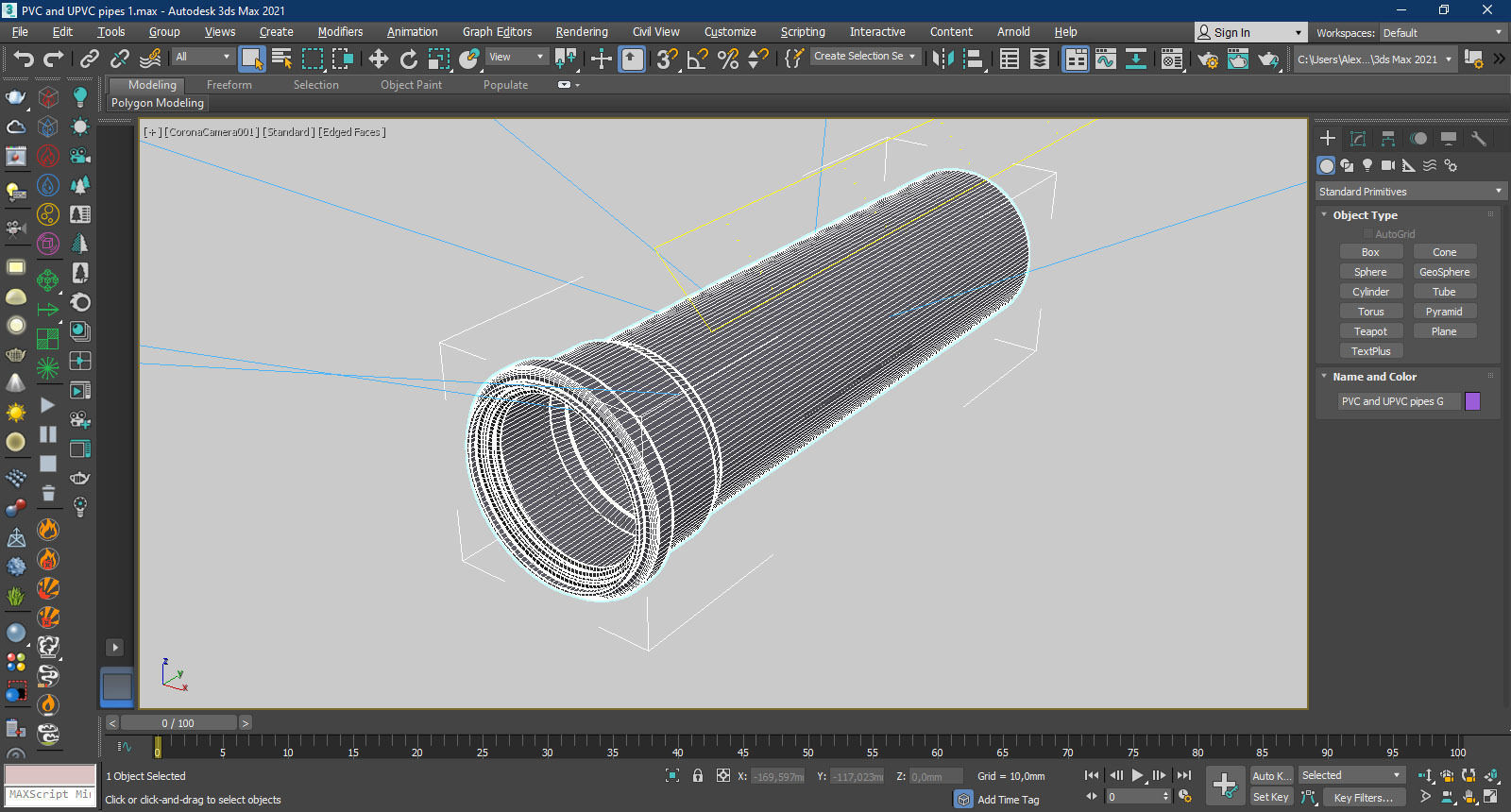Viewport: 1511px width, 812px height.
Task: Toggle the Selection Lock padlock
Action: click(x=698, y=775)
